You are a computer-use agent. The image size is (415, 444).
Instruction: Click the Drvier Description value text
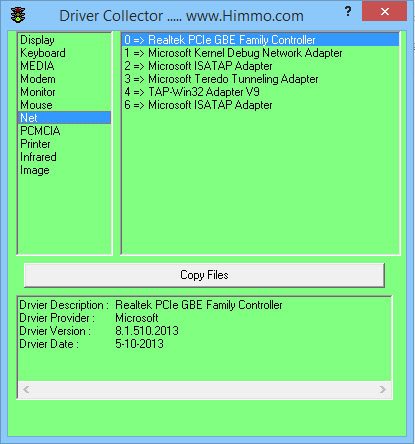[199, 305]
